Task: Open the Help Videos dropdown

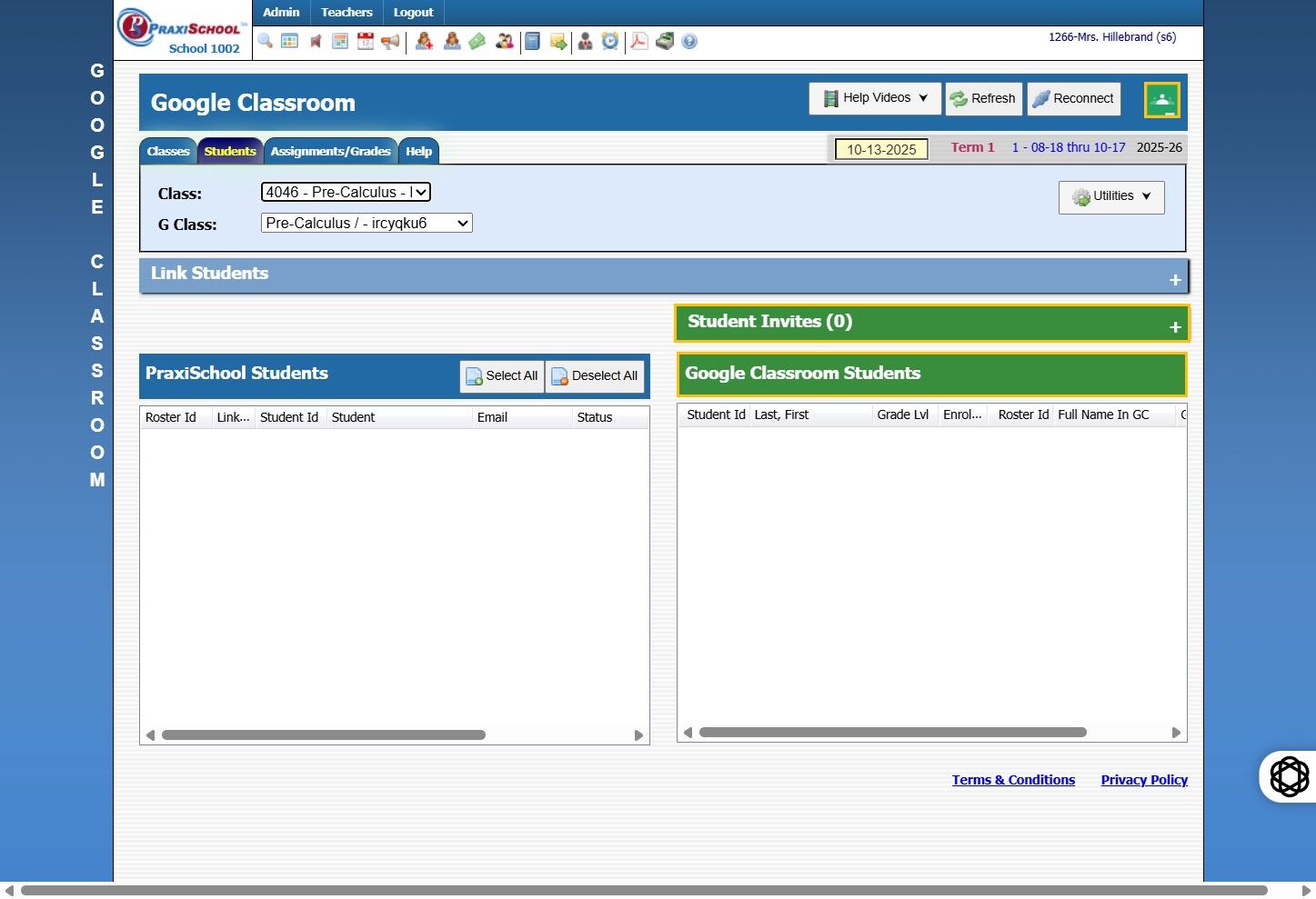Action: tap(875, 98)
